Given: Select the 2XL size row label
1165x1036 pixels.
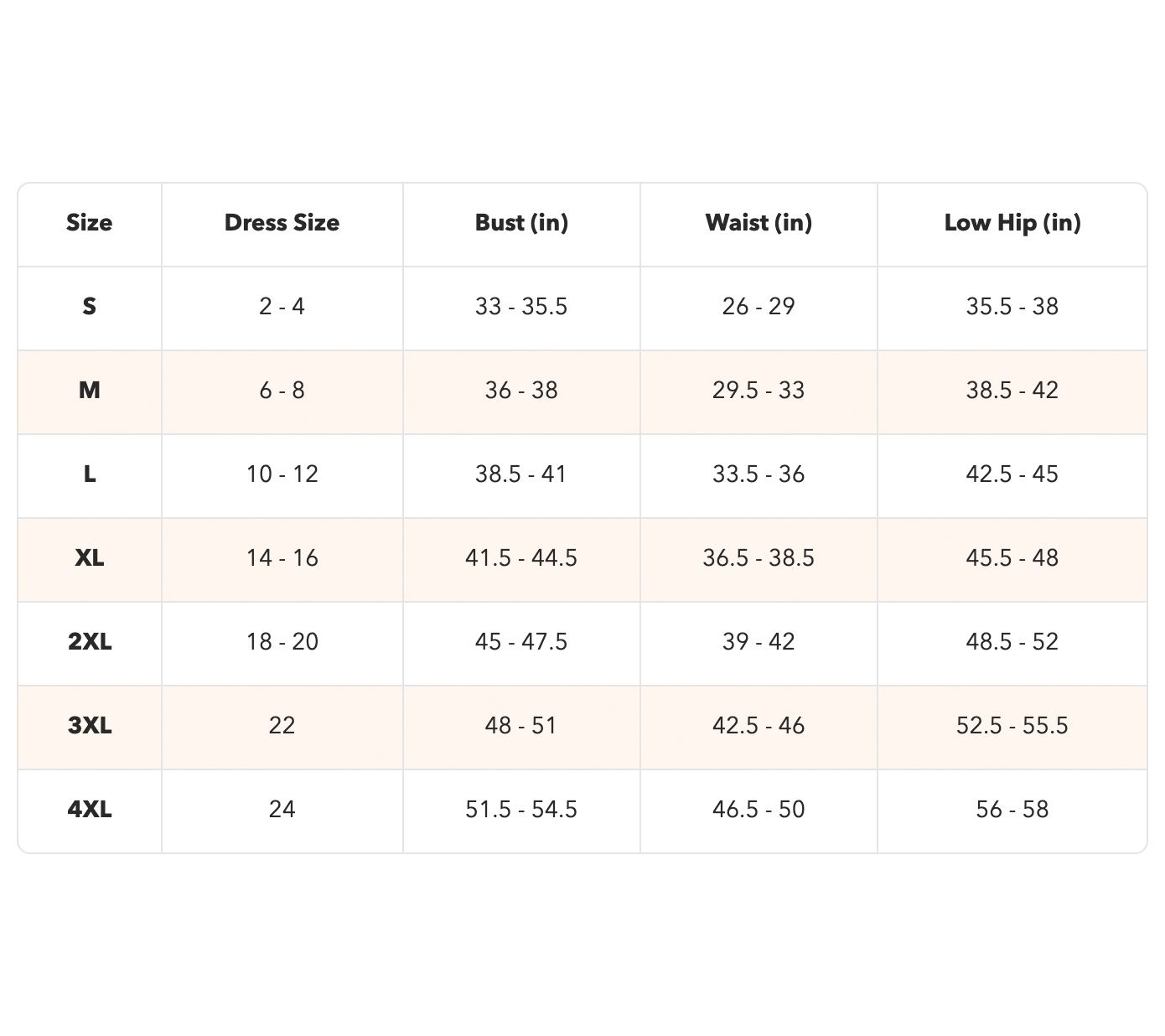Looking at the screenshot, I should (89, 642).
